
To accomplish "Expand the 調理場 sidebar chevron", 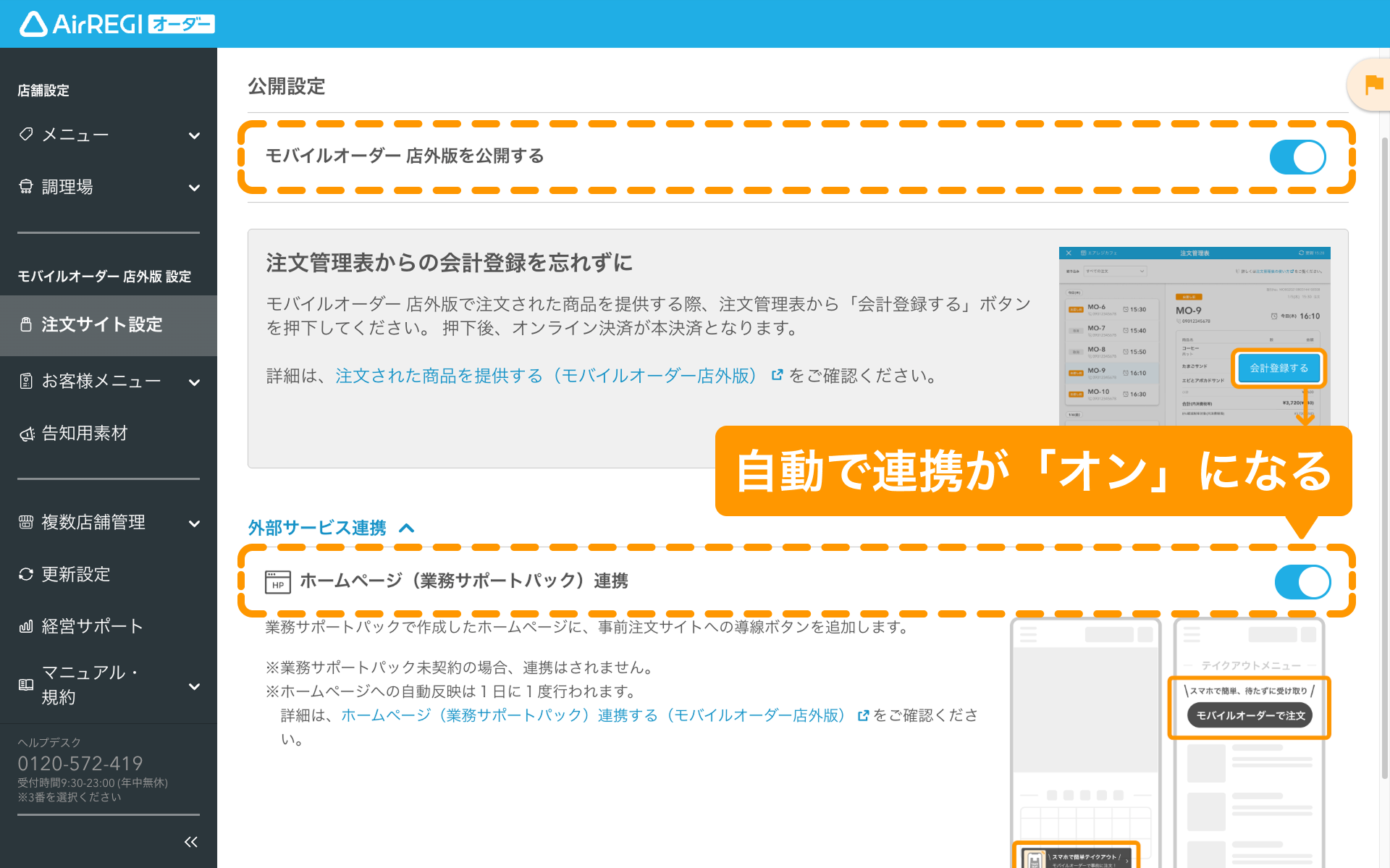I will click(x=194, y=187).
